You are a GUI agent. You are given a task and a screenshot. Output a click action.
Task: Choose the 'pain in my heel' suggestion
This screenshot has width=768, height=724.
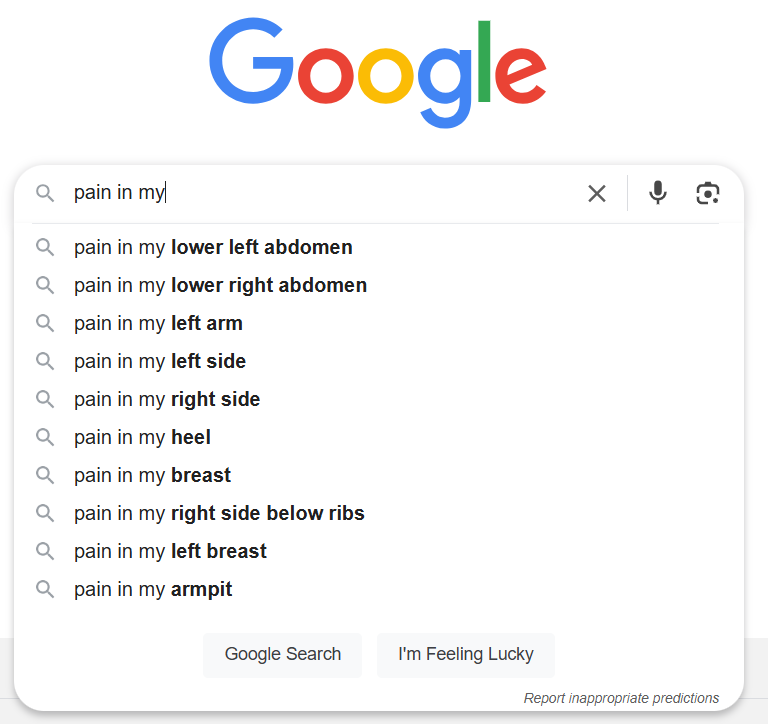point(142,437)
